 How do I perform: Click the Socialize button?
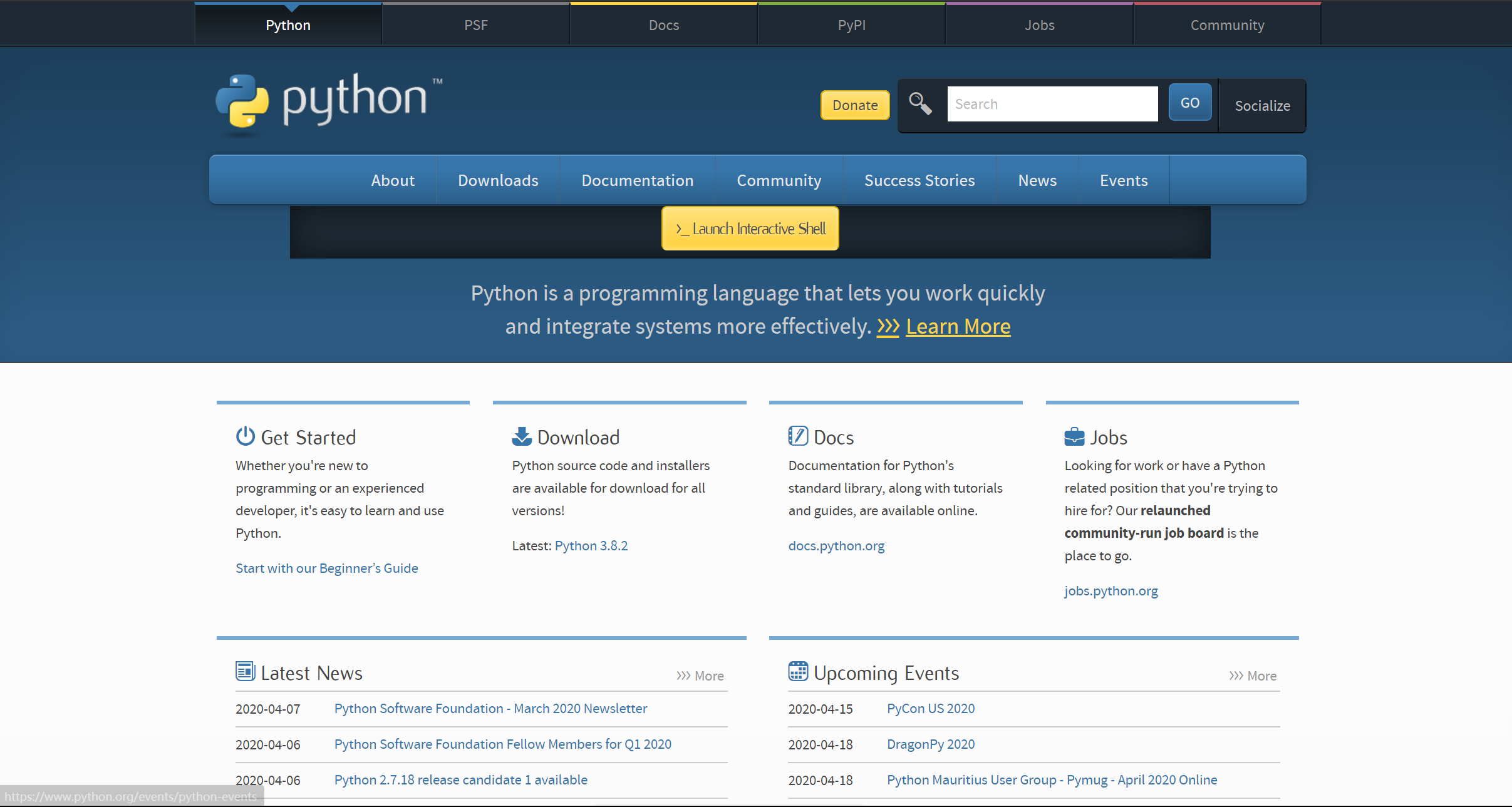coord(1261,105)
